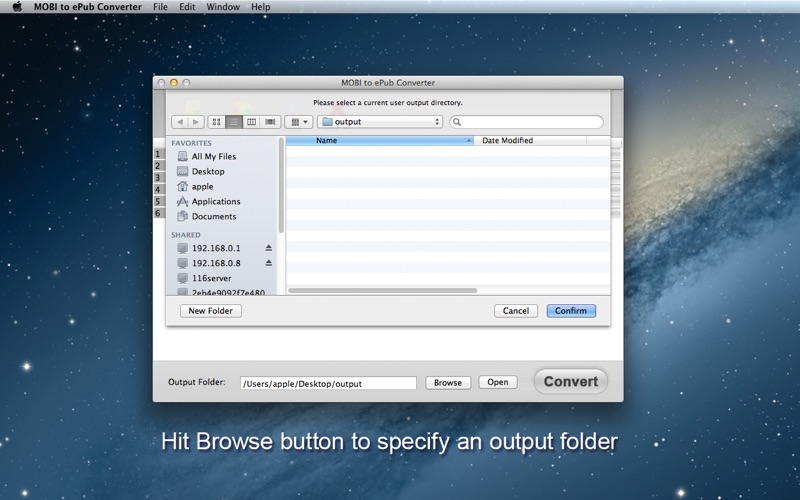Select shared computer 192.168.0.1
Screen dimensions: 800x500
pos(216,248)
